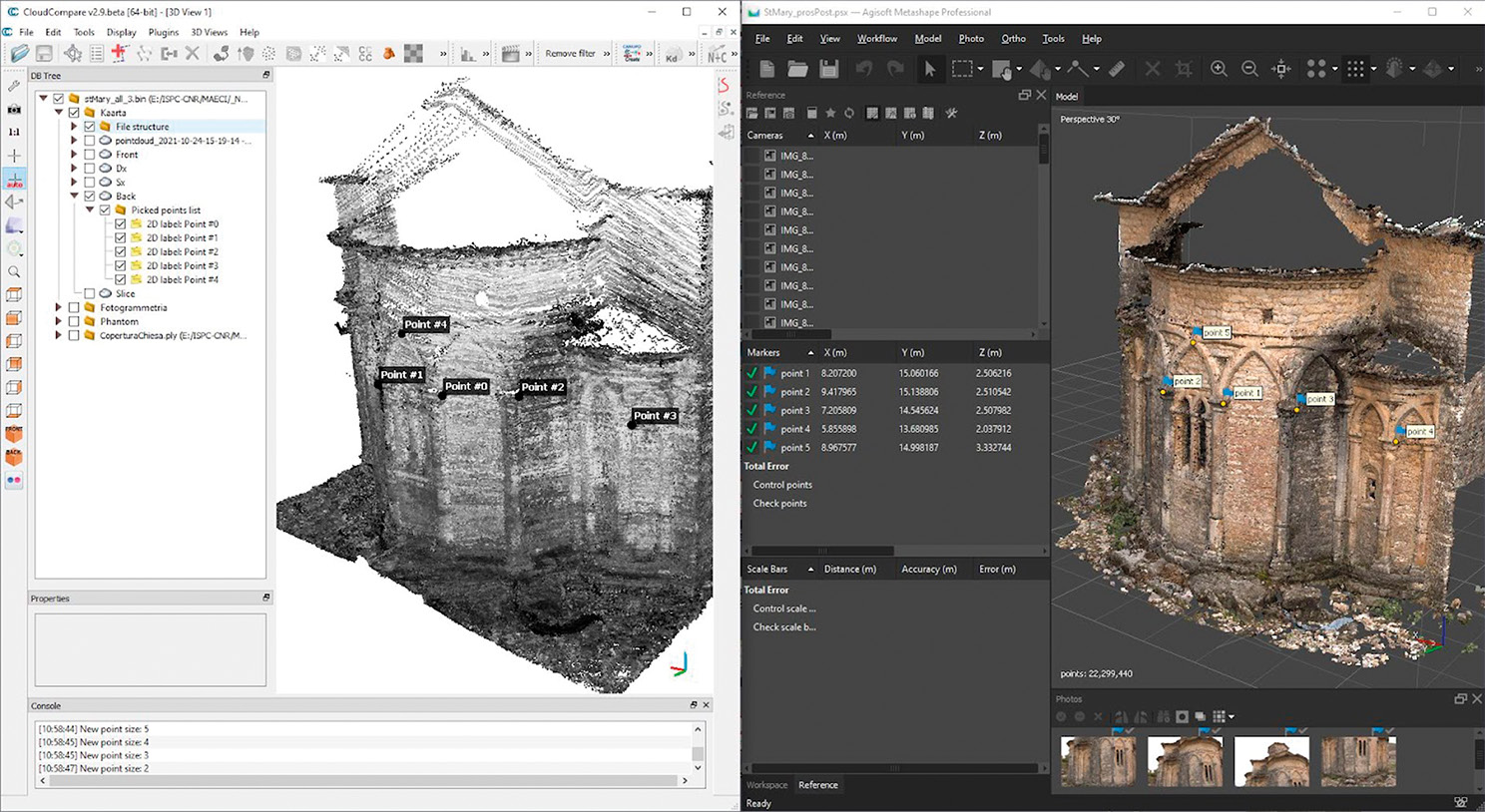Click the Save icon in CloudCompare toolbar
This screenshot has height=812, width=1485.
pyautogui.click(x=44, y=54)
